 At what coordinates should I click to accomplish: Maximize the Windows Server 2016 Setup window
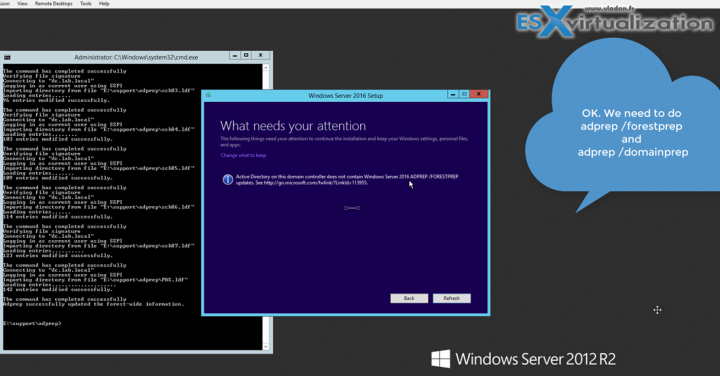[x=464, y=94]
